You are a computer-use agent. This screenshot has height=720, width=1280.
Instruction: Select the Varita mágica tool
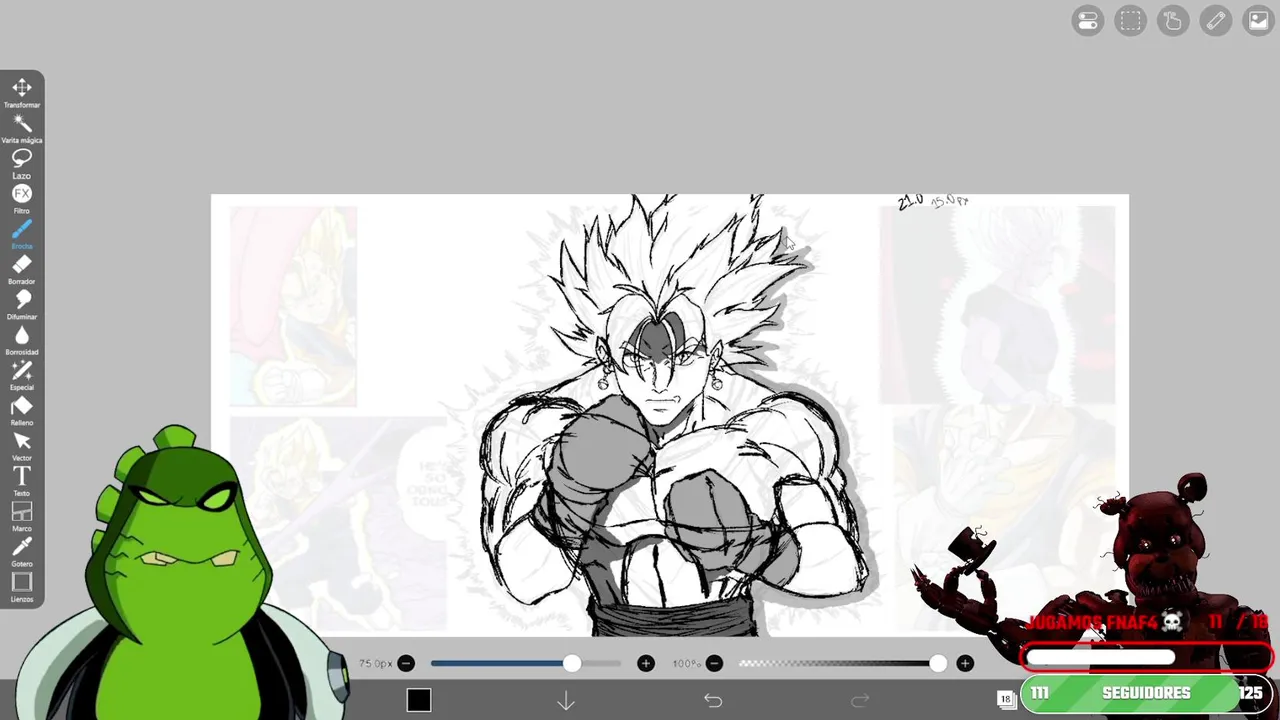[22, 128]
